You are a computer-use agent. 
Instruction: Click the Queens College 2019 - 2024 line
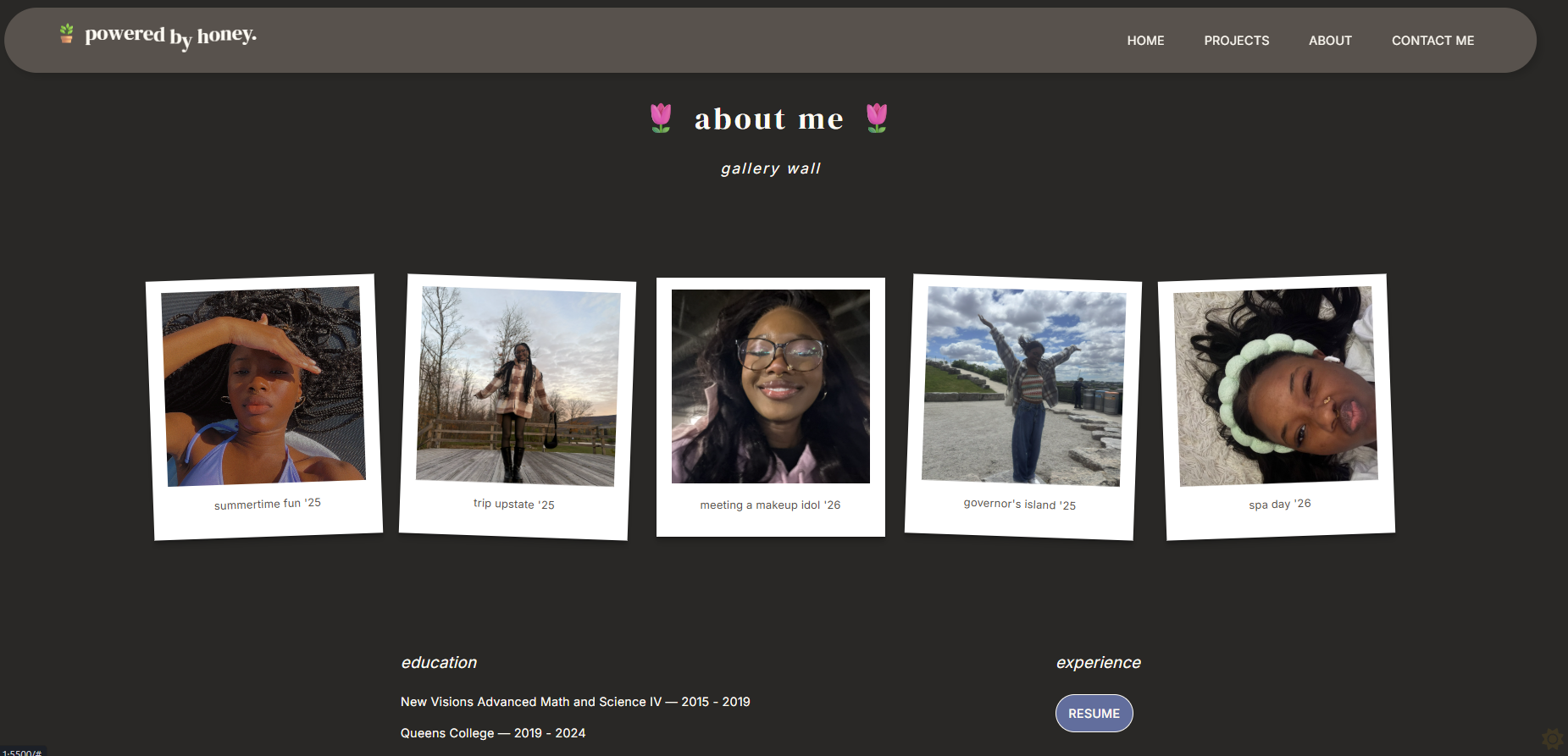pos(493,733)
